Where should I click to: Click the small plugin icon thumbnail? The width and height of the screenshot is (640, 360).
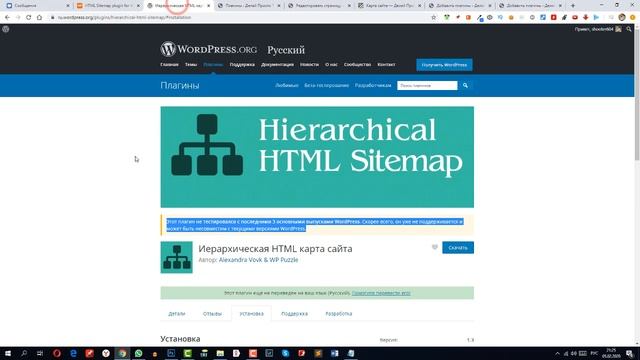coord(176,258)
